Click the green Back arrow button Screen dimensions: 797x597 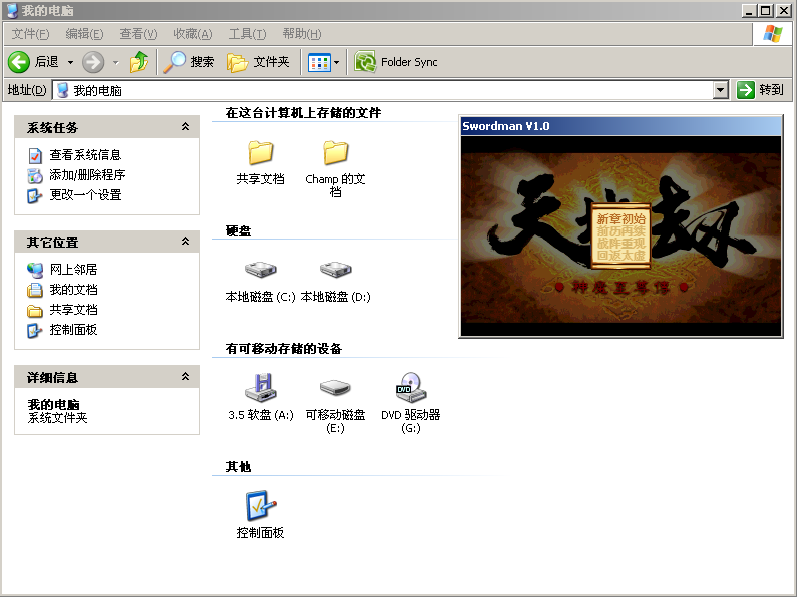(19, 62)
